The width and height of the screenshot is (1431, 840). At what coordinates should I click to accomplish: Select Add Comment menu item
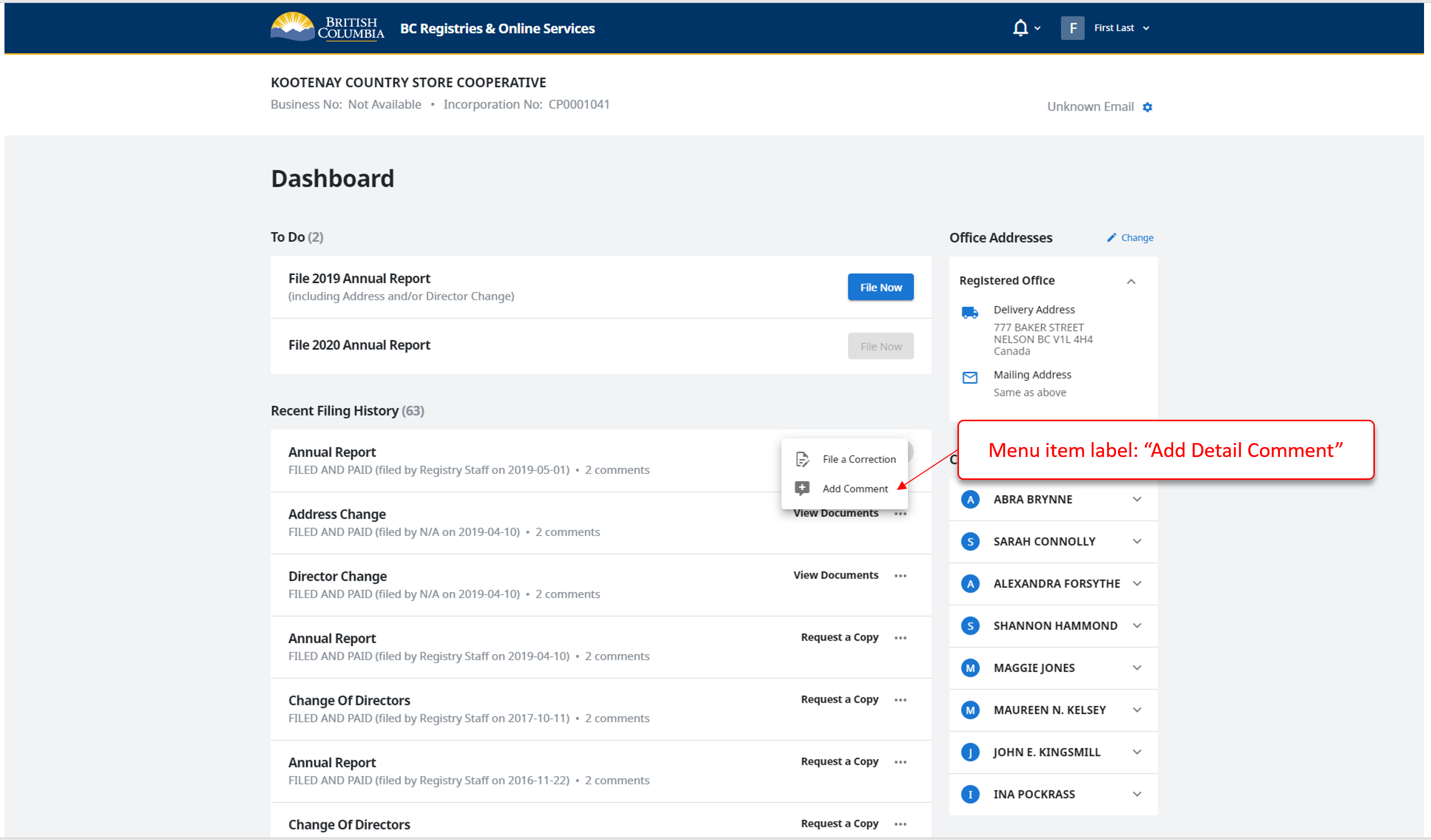tap(844, 489)
